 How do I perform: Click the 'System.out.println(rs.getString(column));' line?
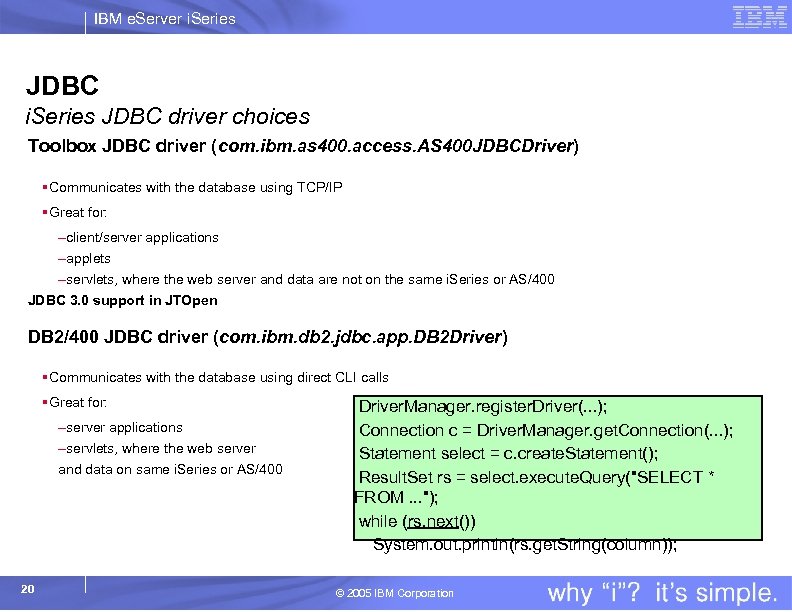pos(525,545)
